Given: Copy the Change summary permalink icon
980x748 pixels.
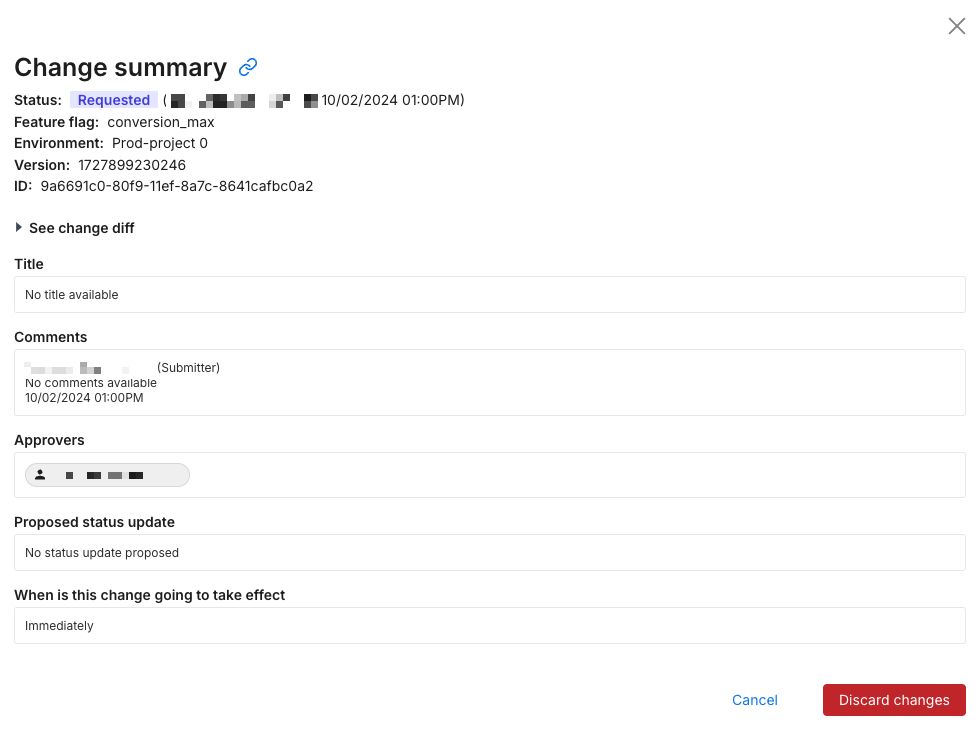Looking at the screenshot, I should pyautogui.click(x=248, y=67).
